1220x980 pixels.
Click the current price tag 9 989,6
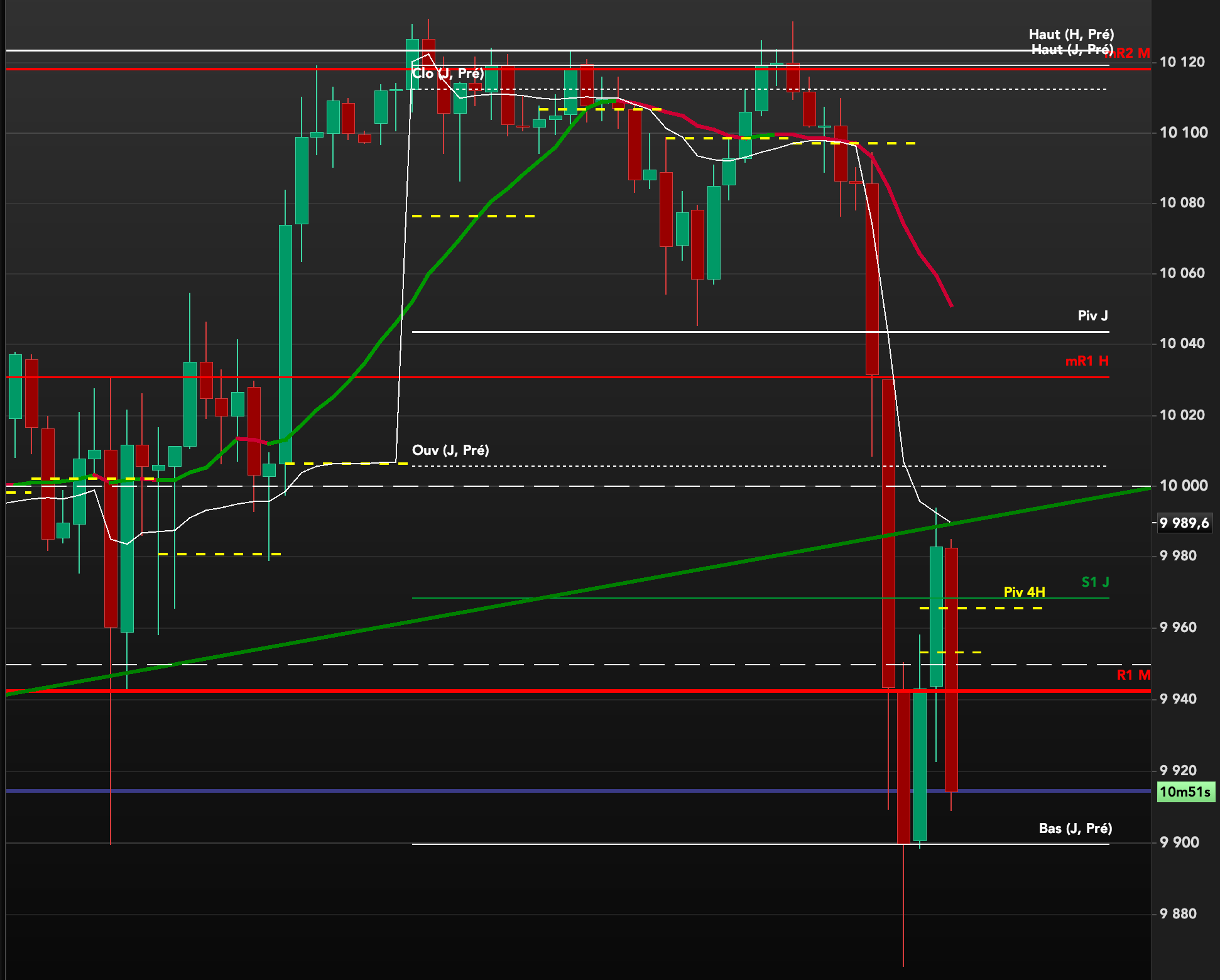pyautogui.click(x=1184, y=523)
